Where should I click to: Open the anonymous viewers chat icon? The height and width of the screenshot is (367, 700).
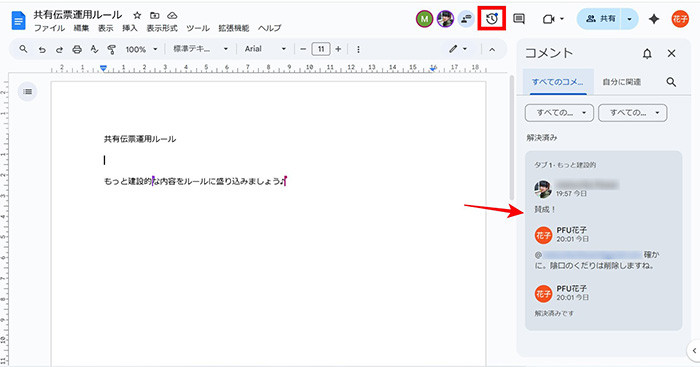click(466, 19)
